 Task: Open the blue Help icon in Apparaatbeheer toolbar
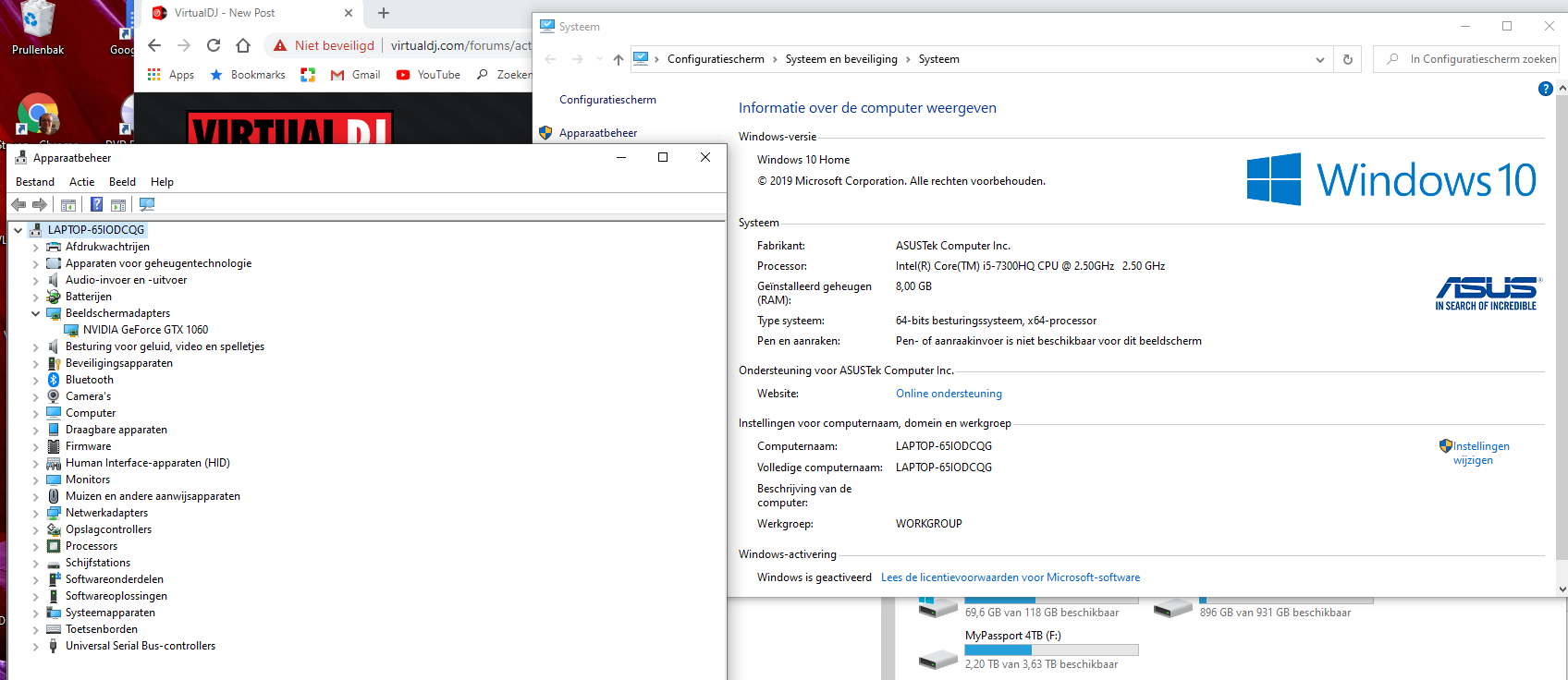pyautogui.click(x=96, y=204)
